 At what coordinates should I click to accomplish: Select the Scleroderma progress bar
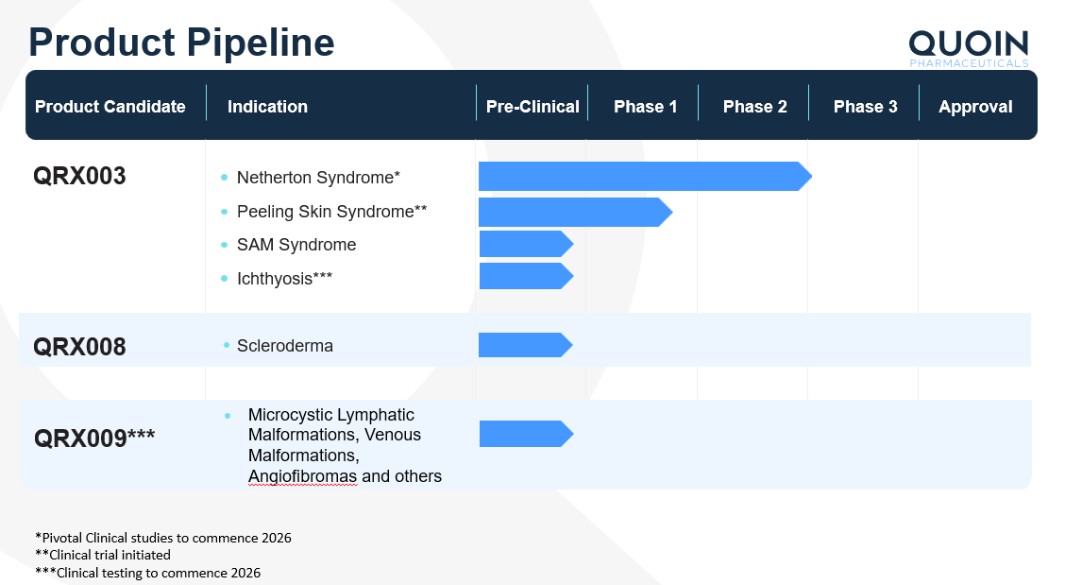point(524,345)
